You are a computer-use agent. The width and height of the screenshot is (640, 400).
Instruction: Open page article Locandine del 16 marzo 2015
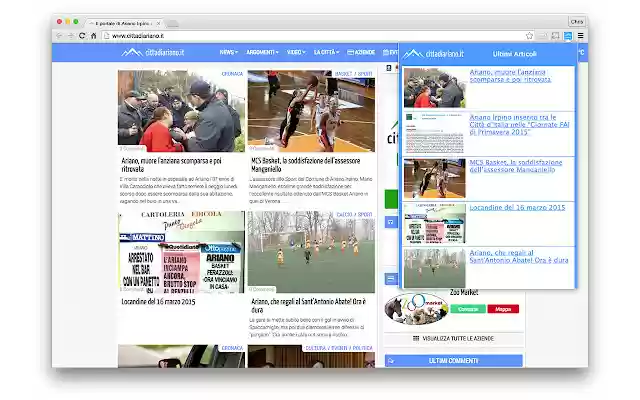click(158, 302)
